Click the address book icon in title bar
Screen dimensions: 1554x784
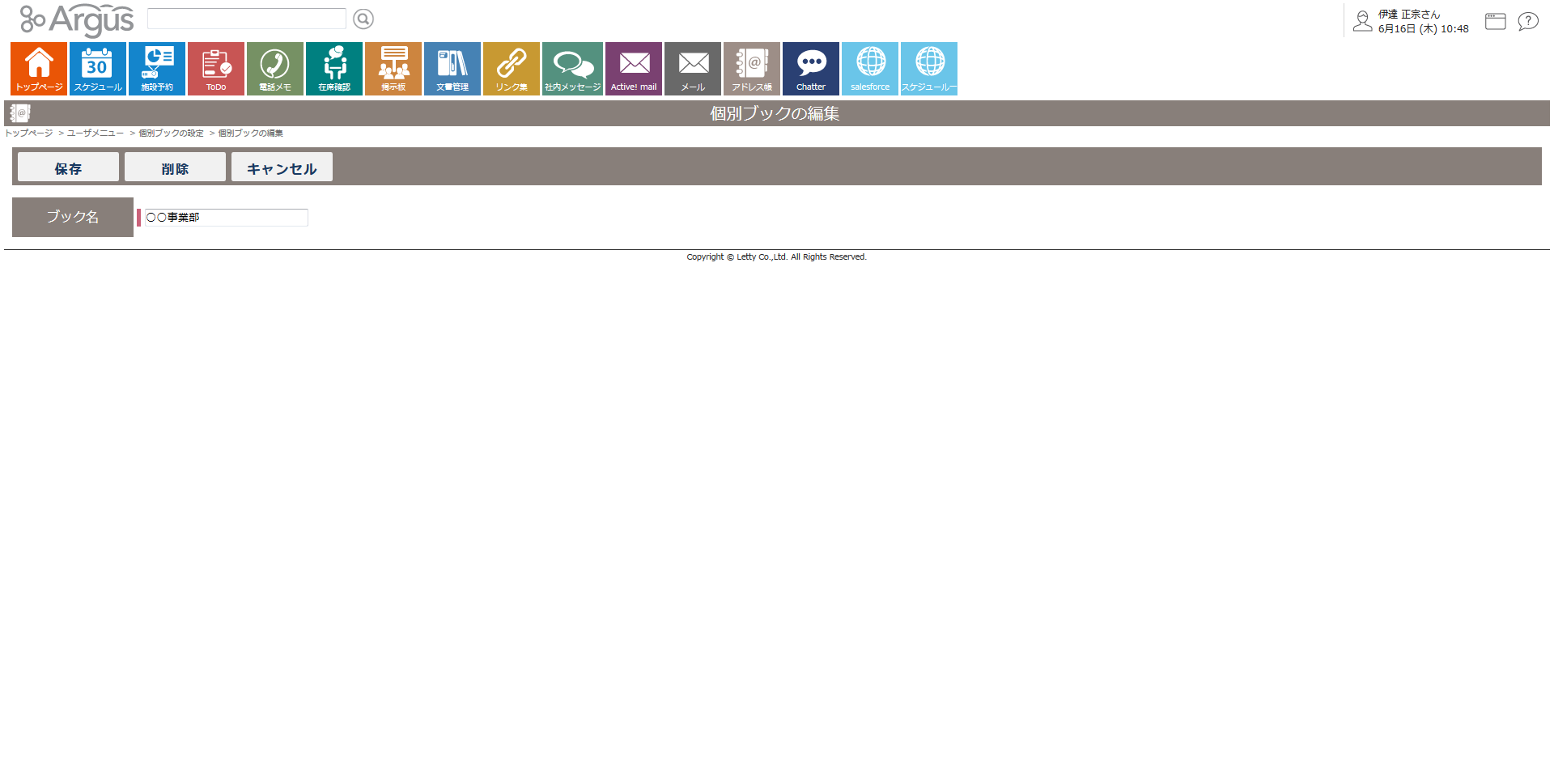[19, 113]
